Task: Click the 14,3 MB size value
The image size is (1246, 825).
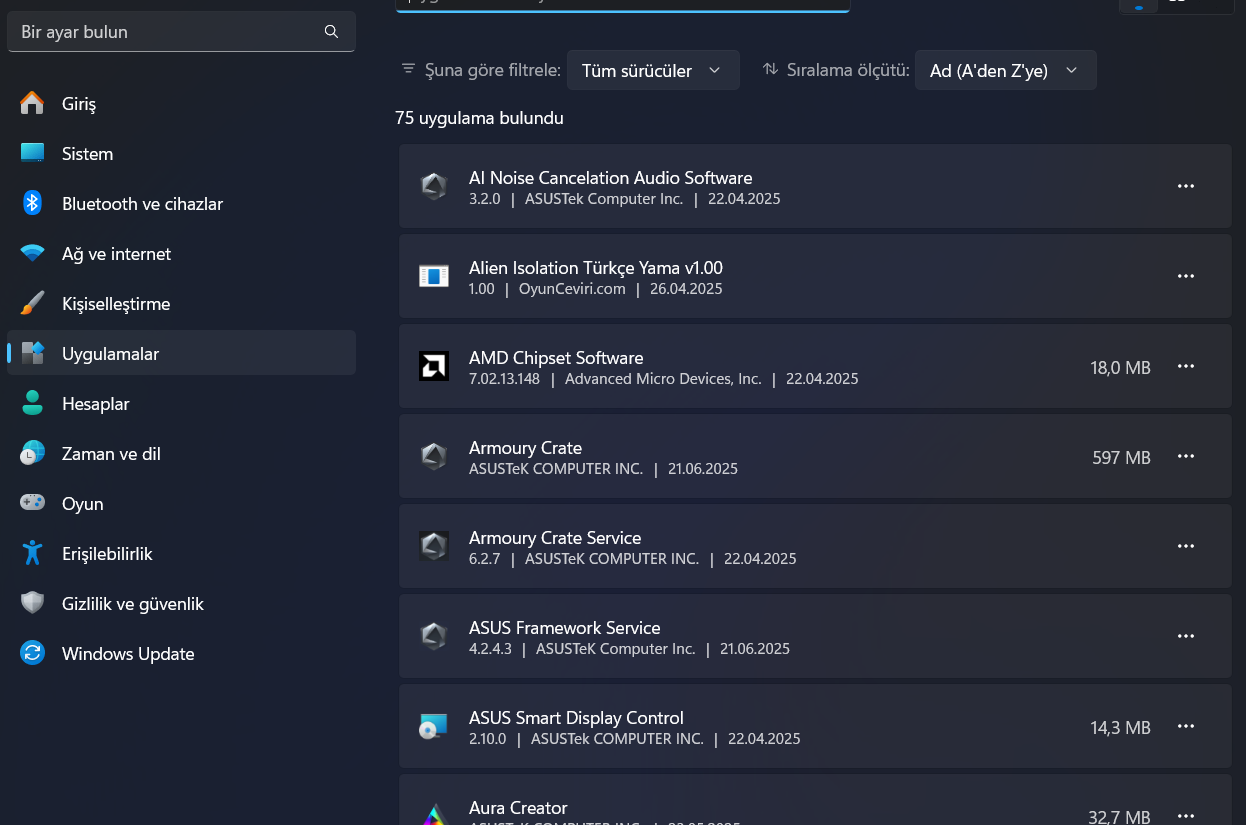Action: click(1120, 727)
